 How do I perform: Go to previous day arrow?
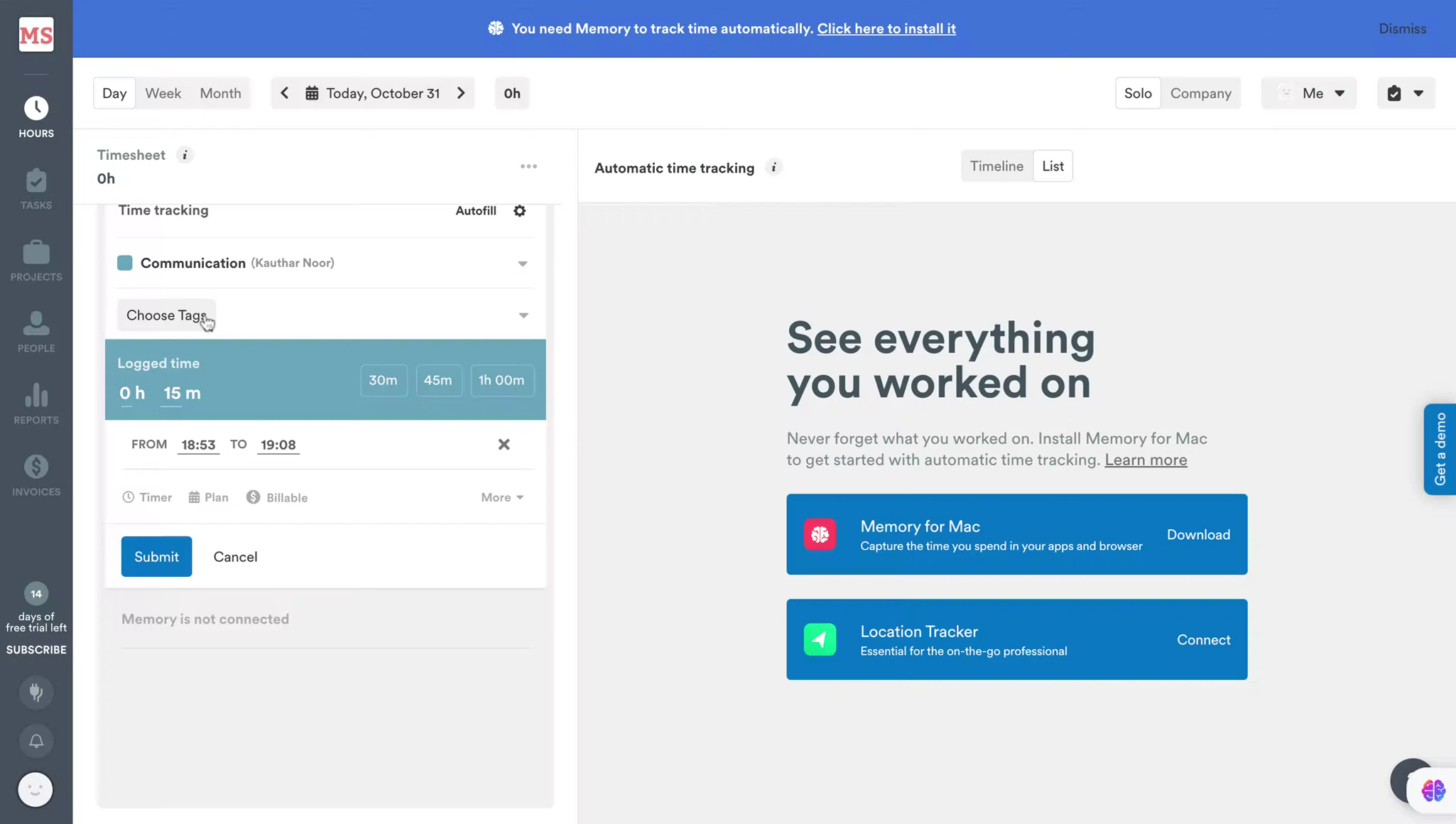285,93
